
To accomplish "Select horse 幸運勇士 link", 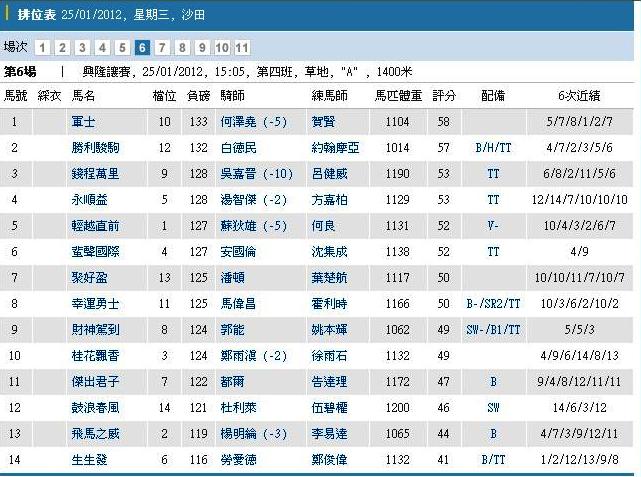I will (x=95, y=303).
